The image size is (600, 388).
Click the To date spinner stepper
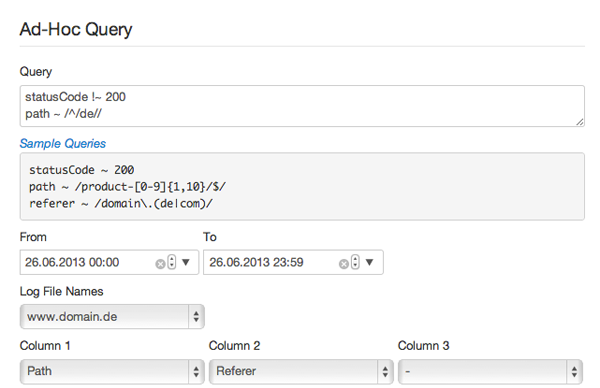pyautogui.click(x=355, y=262)
